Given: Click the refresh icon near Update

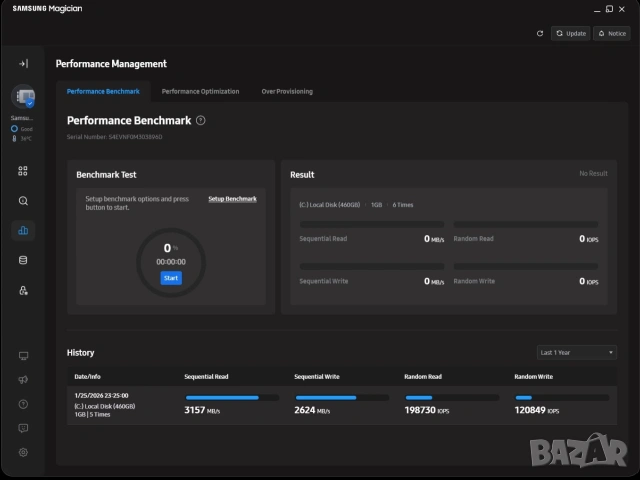Looking at the screenshot, I should (x=540, y=33).
